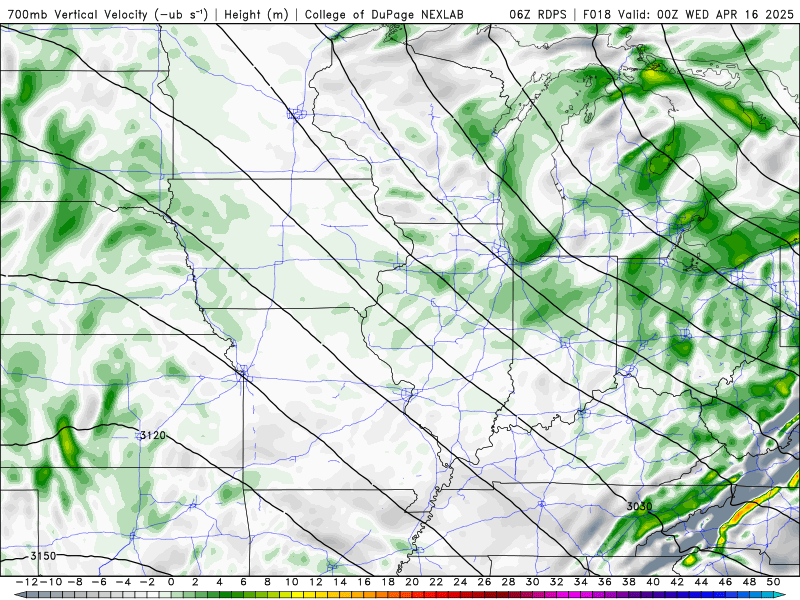The image size is (800, 600).
Task: Click the "F018" forecast hour label
Action: (x=598, y=14)
